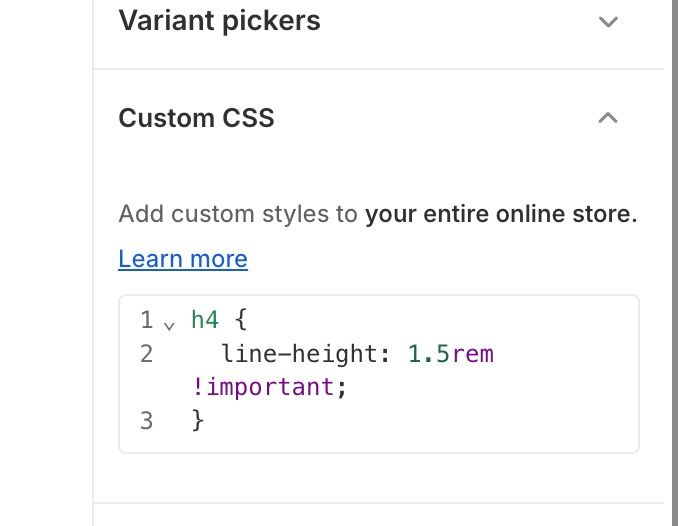The height and width of the screenshot is (526, 678).
Task: Click the bold 'your entire online store' text
Action: [x=500, y=214]
